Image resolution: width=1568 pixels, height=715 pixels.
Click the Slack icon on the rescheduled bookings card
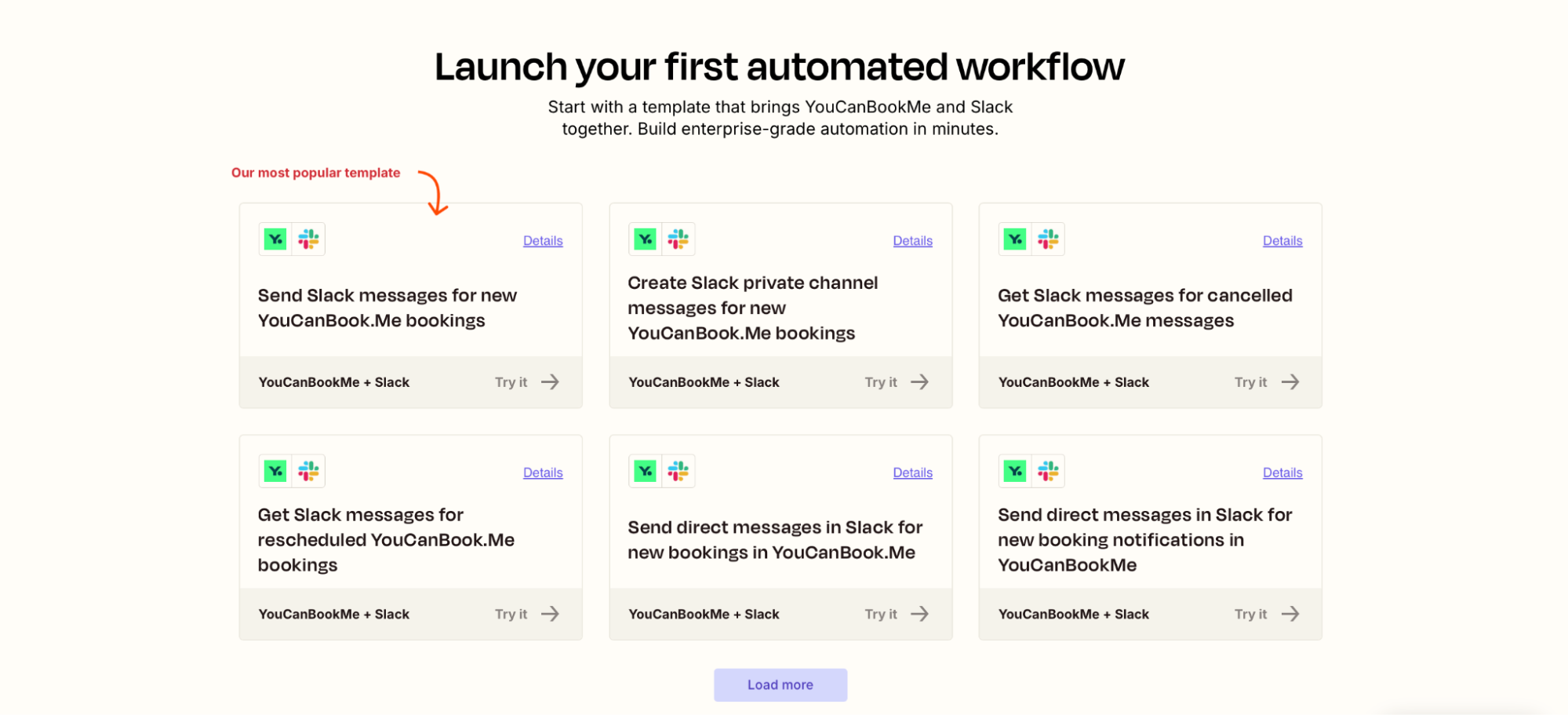[x=309, y=470]
